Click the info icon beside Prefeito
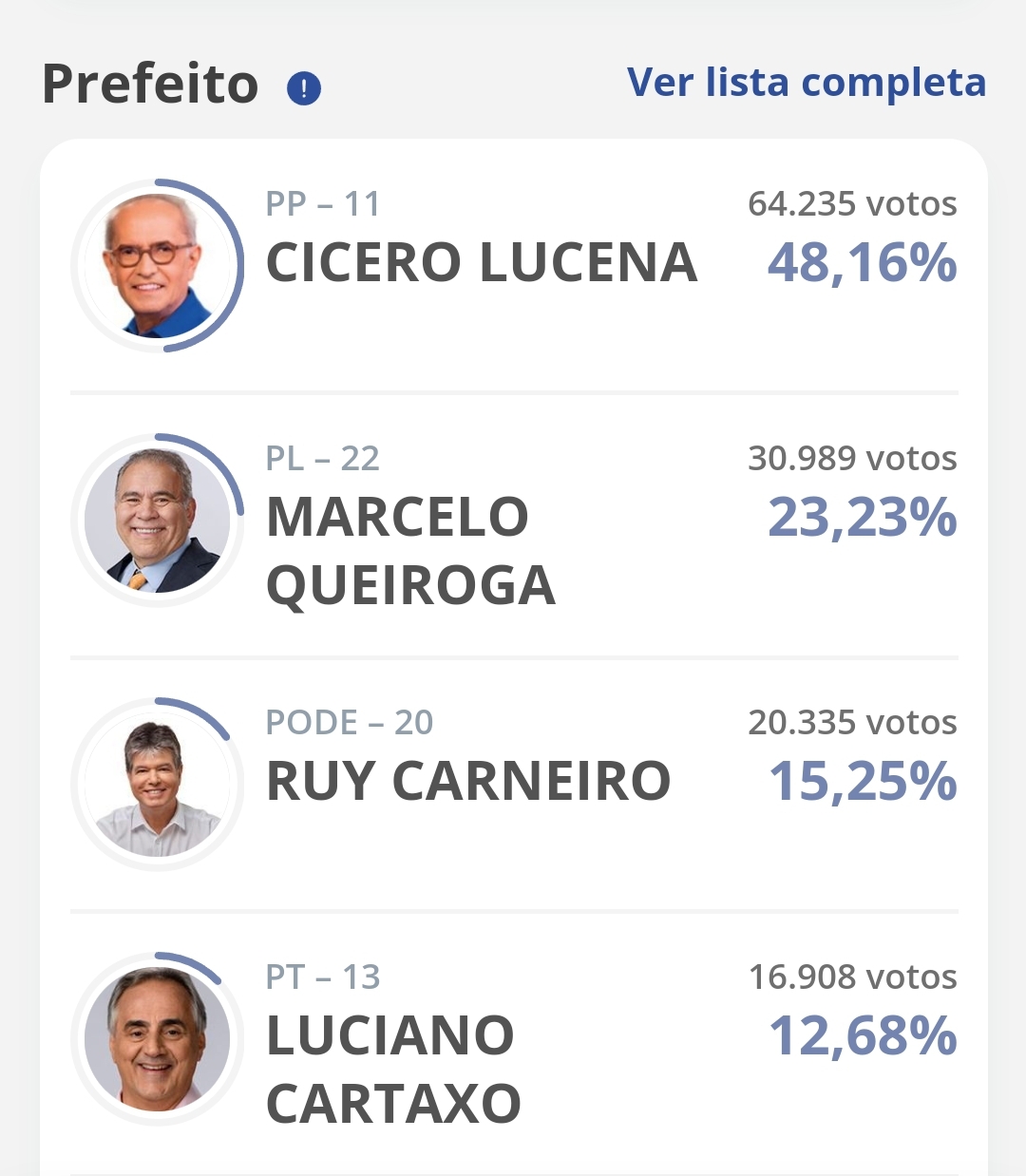 pyautogui.click(x=304, y=88)
